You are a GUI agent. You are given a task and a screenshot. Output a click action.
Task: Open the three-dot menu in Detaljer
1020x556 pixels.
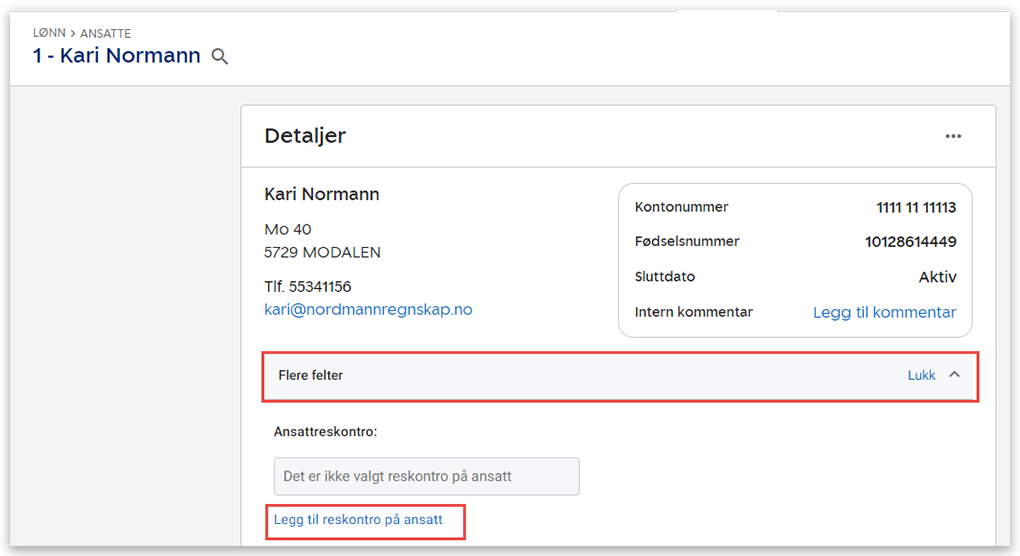tap(953, 136)
